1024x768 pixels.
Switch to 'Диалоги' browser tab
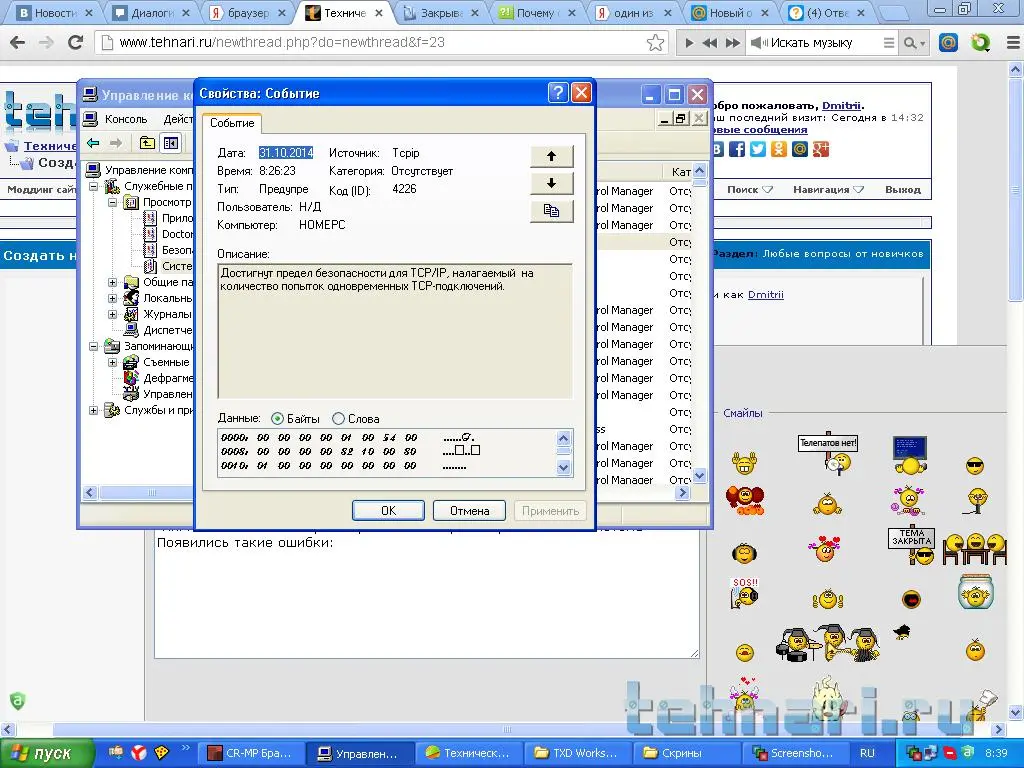[x=152, y=12]
